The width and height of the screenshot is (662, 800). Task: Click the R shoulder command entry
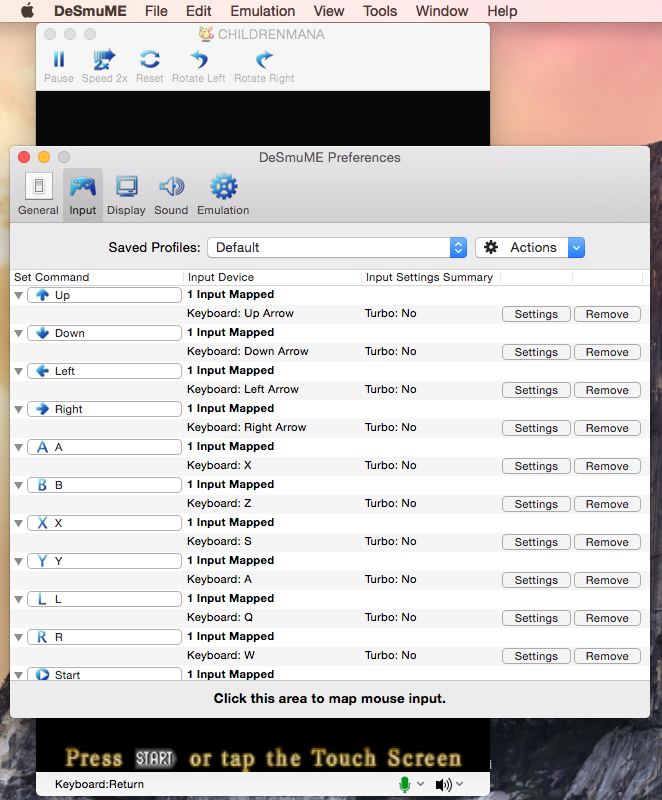coord(104,637)
